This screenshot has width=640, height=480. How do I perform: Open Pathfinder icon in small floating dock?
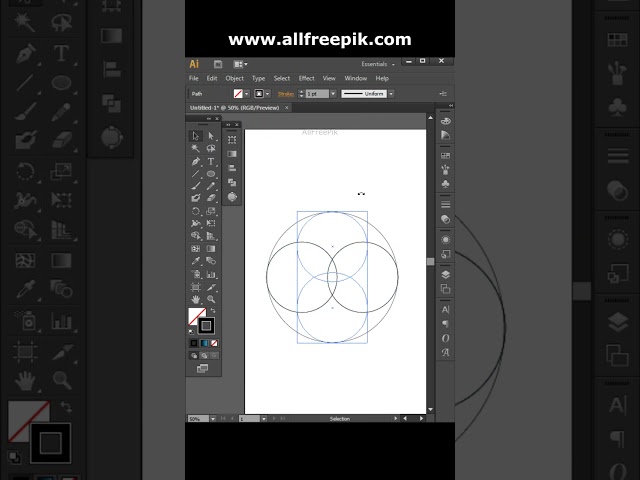click(x=232, y=182)
